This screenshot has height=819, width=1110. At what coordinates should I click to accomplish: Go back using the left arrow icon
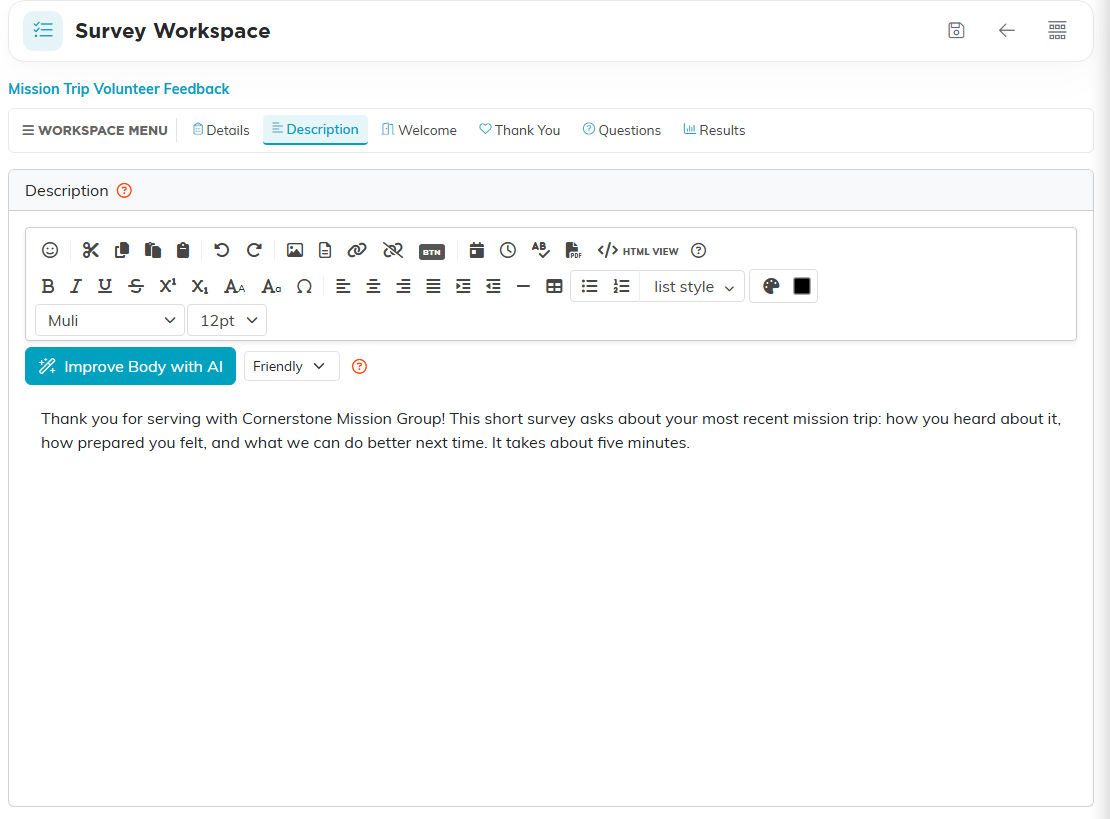coord(1006,30)
